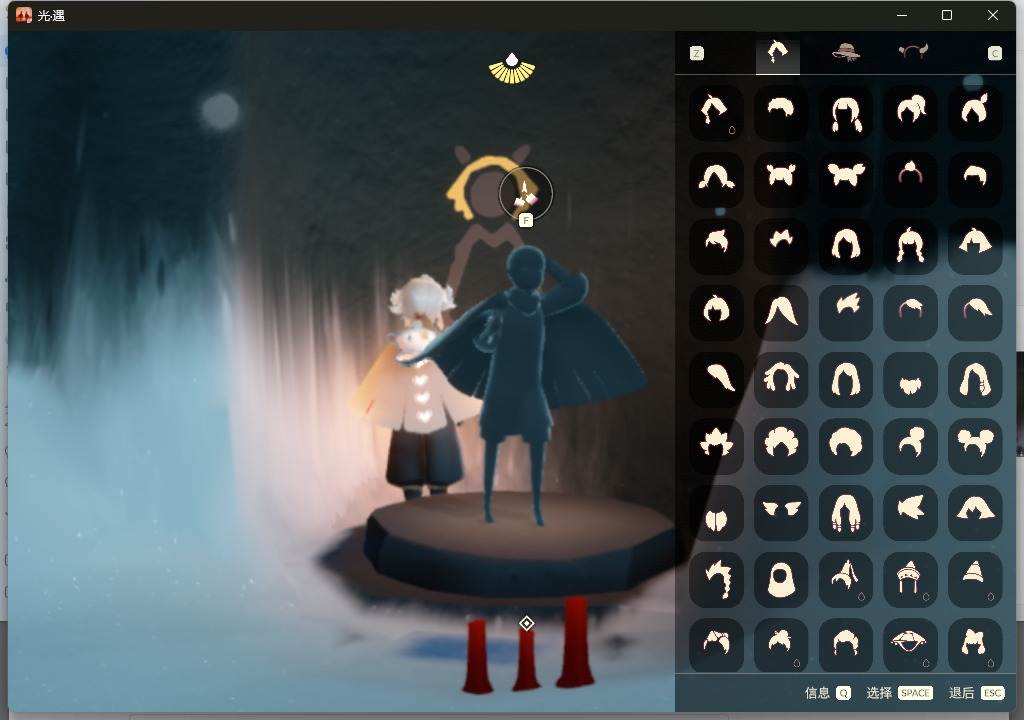Choose flared triangular hairstyle in row three, last column

click(x=975, y=246)
